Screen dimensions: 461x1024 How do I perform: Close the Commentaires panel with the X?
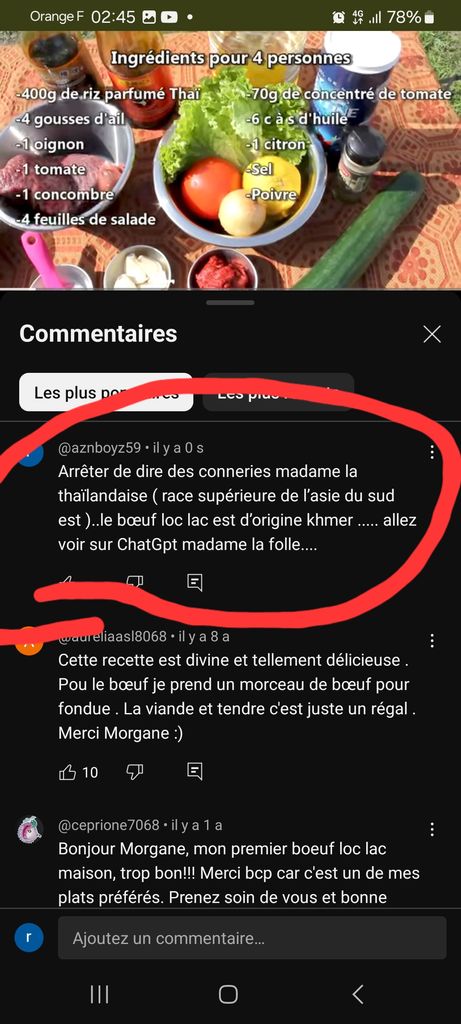[432, 334]
